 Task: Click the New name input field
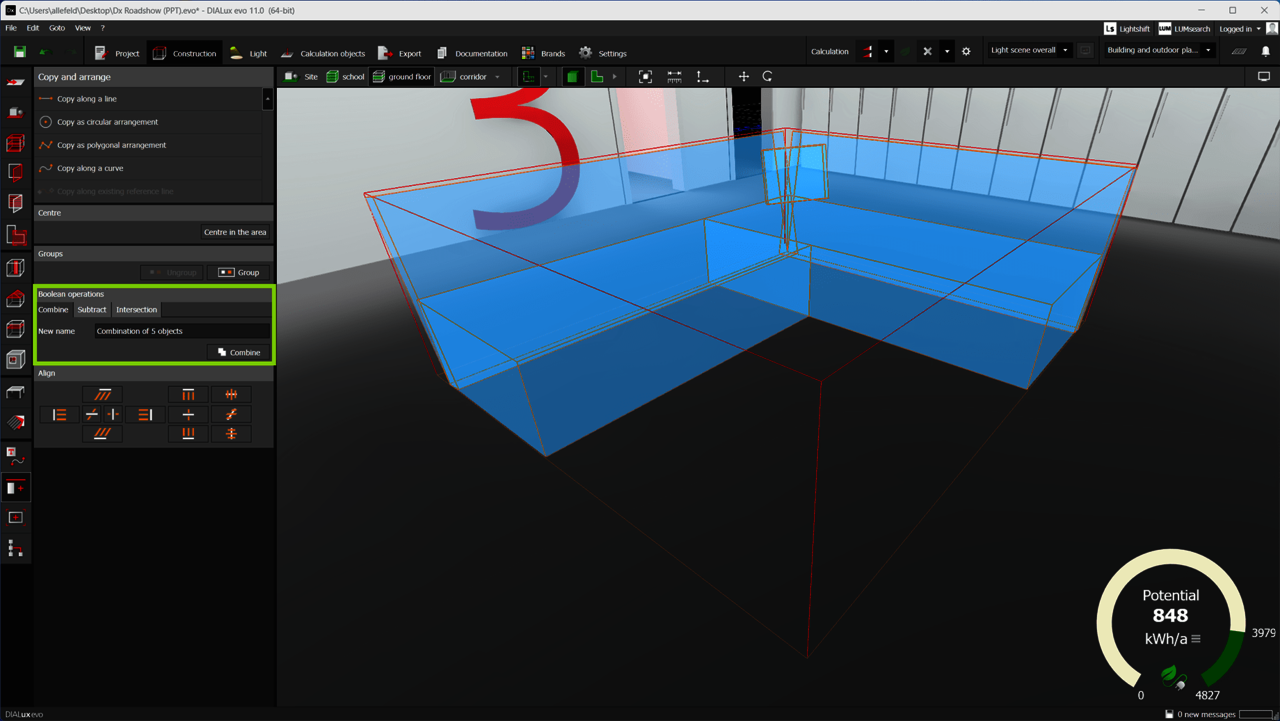point(181,331)
